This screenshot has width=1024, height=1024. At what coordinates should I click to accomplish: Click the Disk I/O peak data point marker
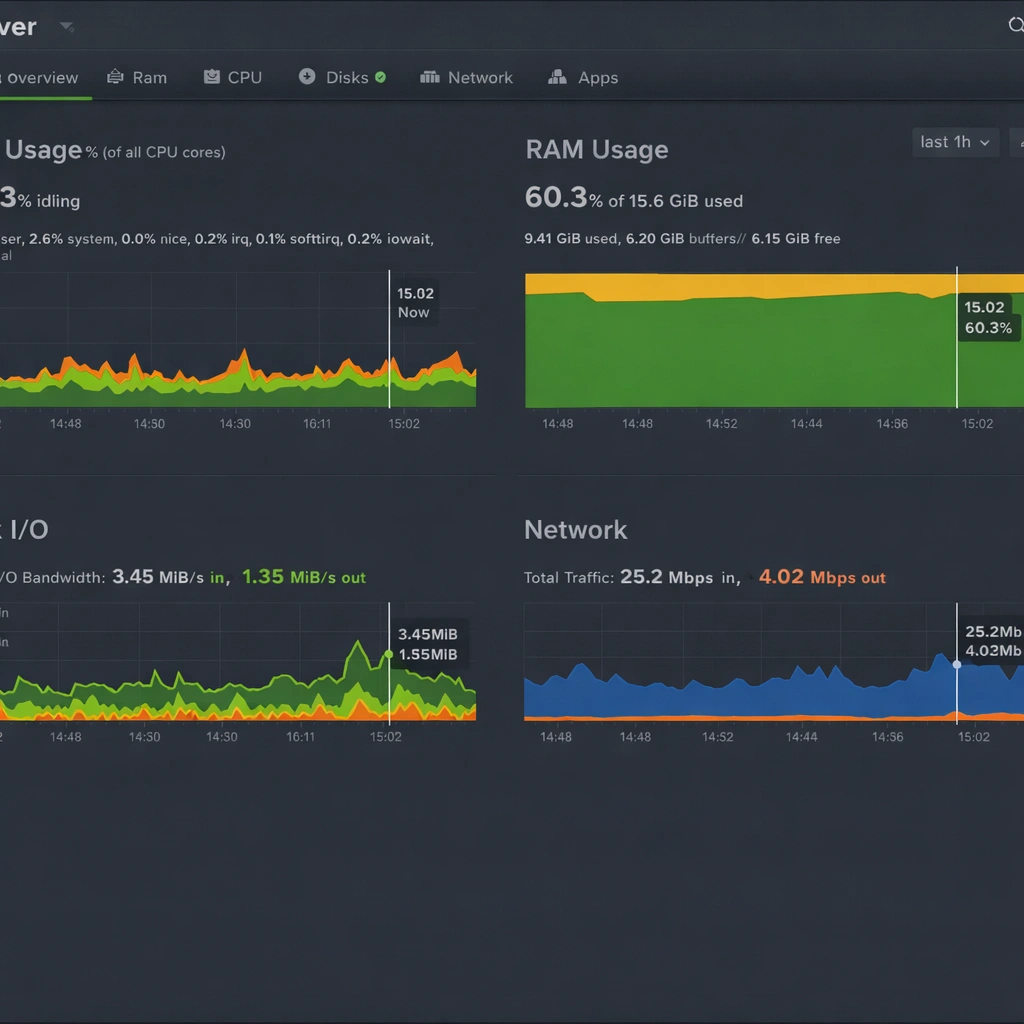click(389, 654)
